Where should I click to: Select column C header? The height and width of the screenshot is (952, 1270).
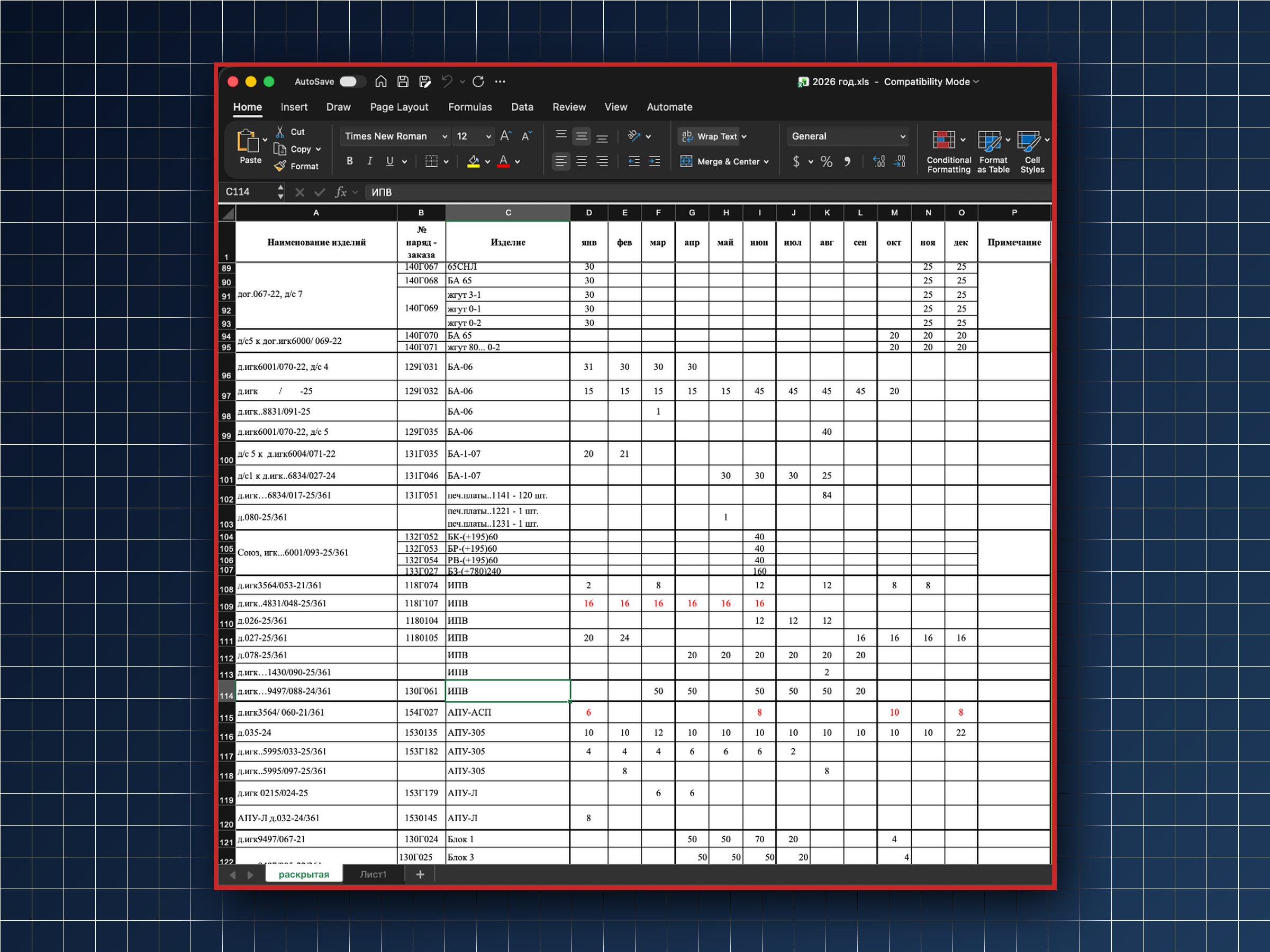(508, 213)
